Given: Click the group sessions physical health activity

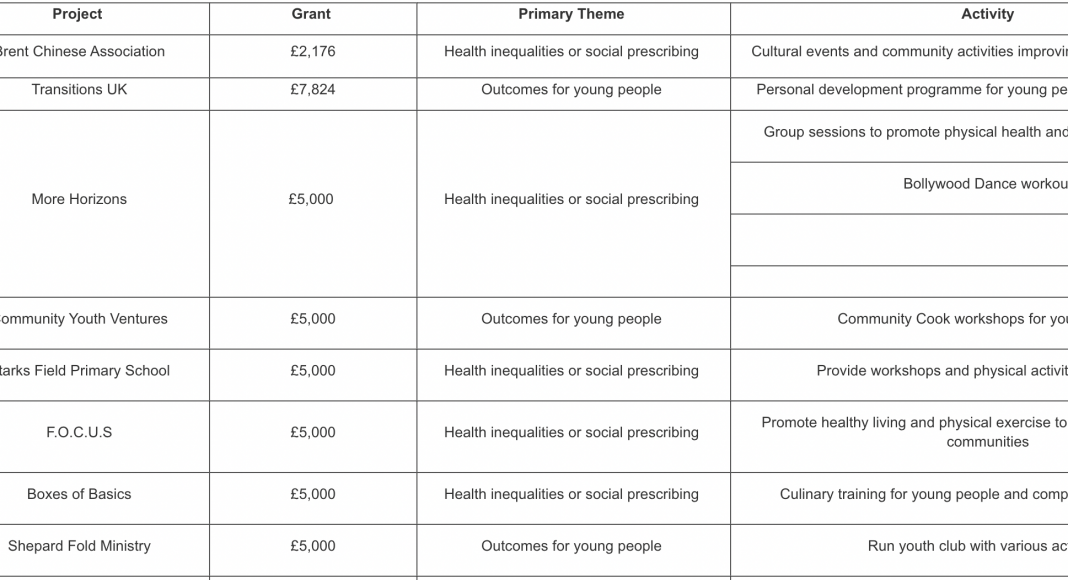Looking at the screenshot, I should (x=914, y=132).
